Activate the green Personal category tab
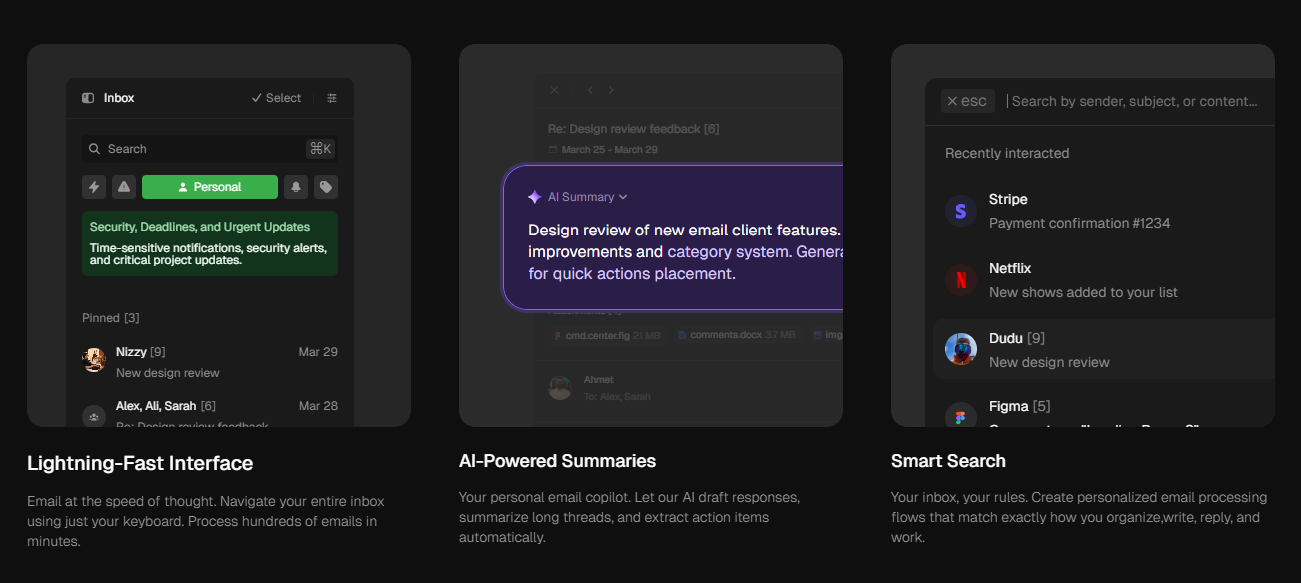Image resolution: width=1301 pixels, height=583 pixels. (210, 187)
